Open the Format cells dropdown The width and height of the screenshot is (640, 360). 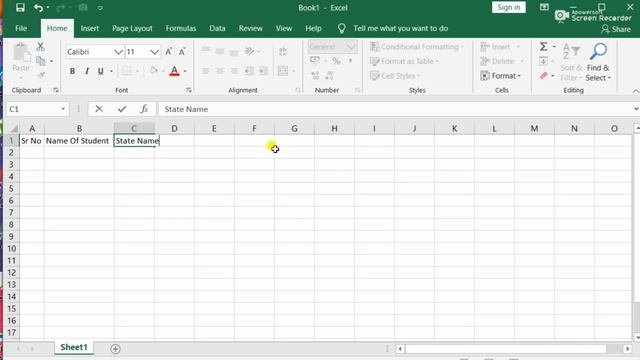(501, 76)
